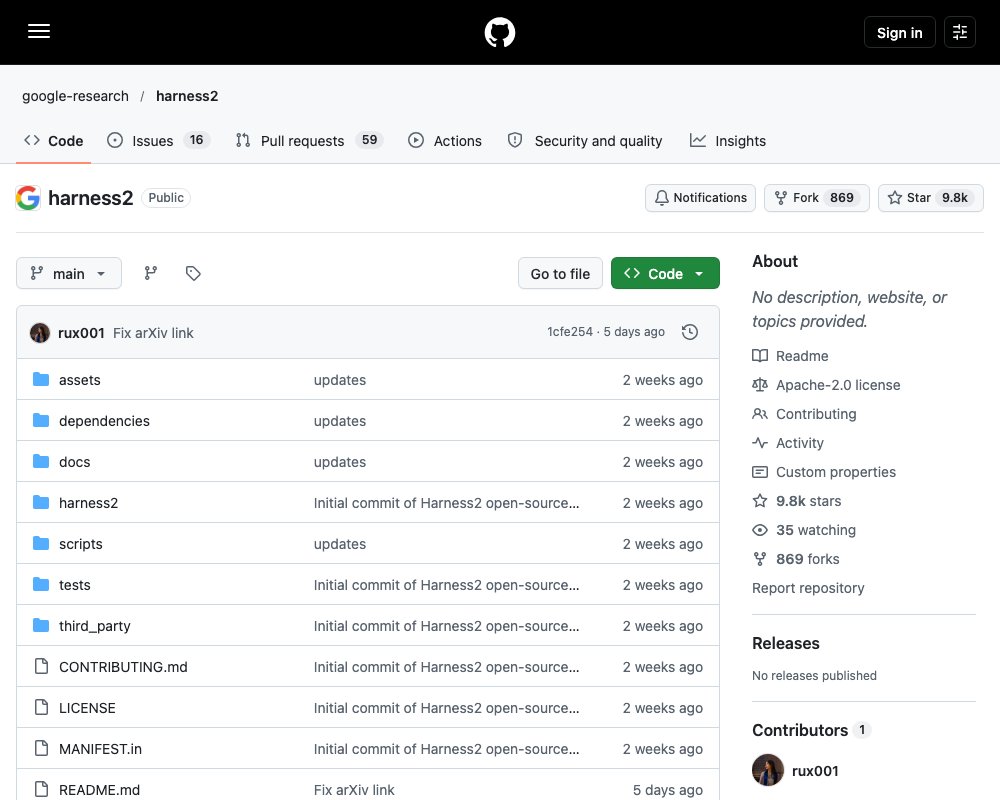Image resolution: width=1000 pixels, height=800 pixels.
Task: Open rux001 avatar in commit header
Action: 40,332
